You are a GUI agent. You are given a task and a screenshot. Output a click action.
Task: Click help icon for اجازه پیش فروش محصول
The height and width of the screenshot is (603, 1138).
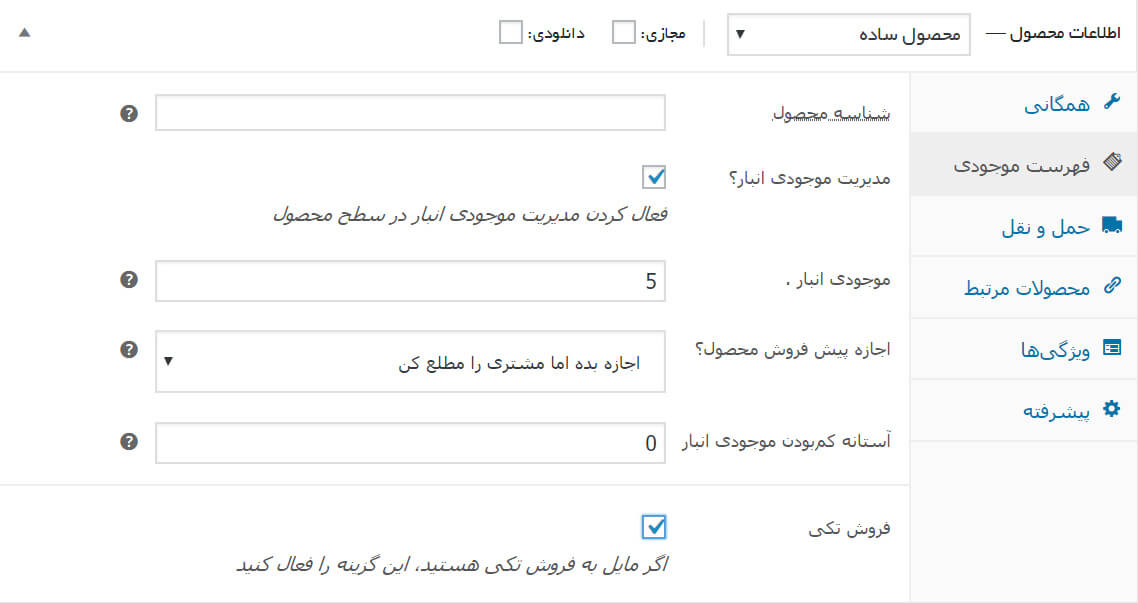click(x=129, y=350)
